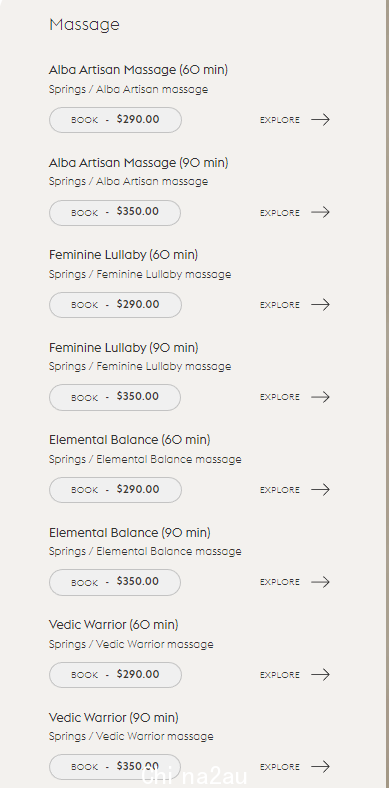
Task: Book Elemental Balance 90 min for $350
Action: pyautogui.click(x=115, y=582)
